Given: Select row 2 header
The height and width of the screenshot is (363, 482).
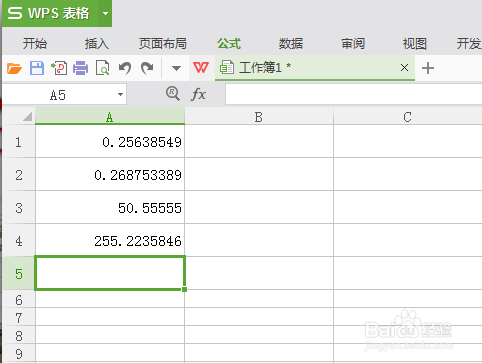Looking at the screenshot, I should pyautogui.click(x=19, y=175).
